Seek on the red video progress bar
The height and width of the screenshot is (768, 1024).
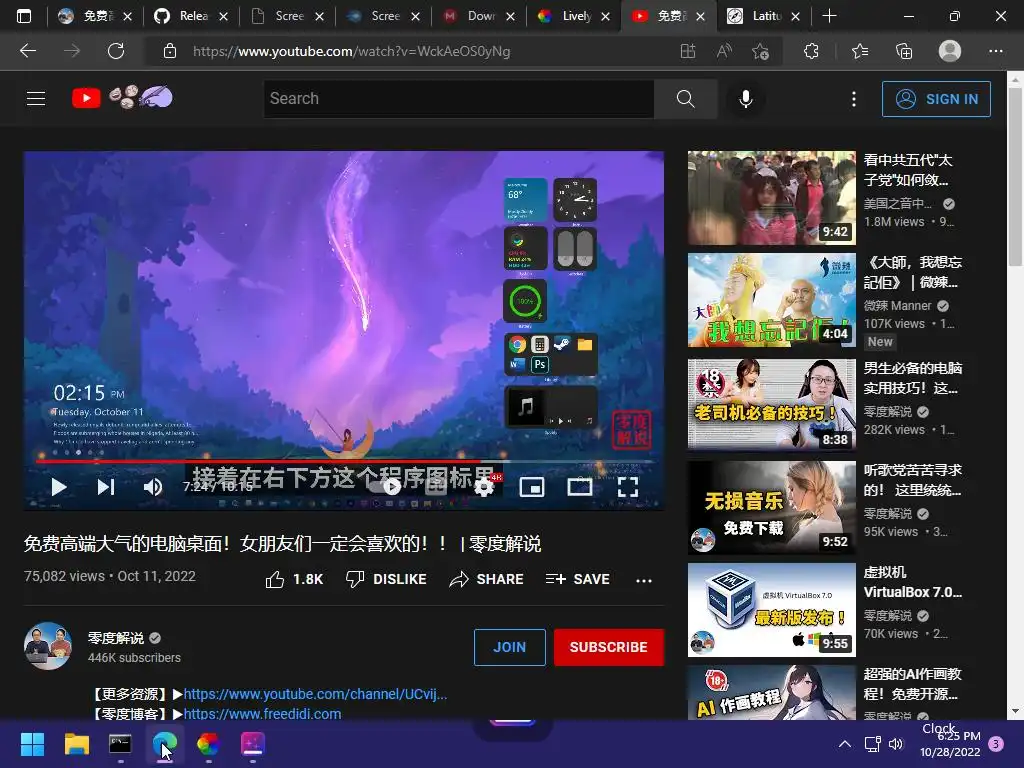coord(344,461)
